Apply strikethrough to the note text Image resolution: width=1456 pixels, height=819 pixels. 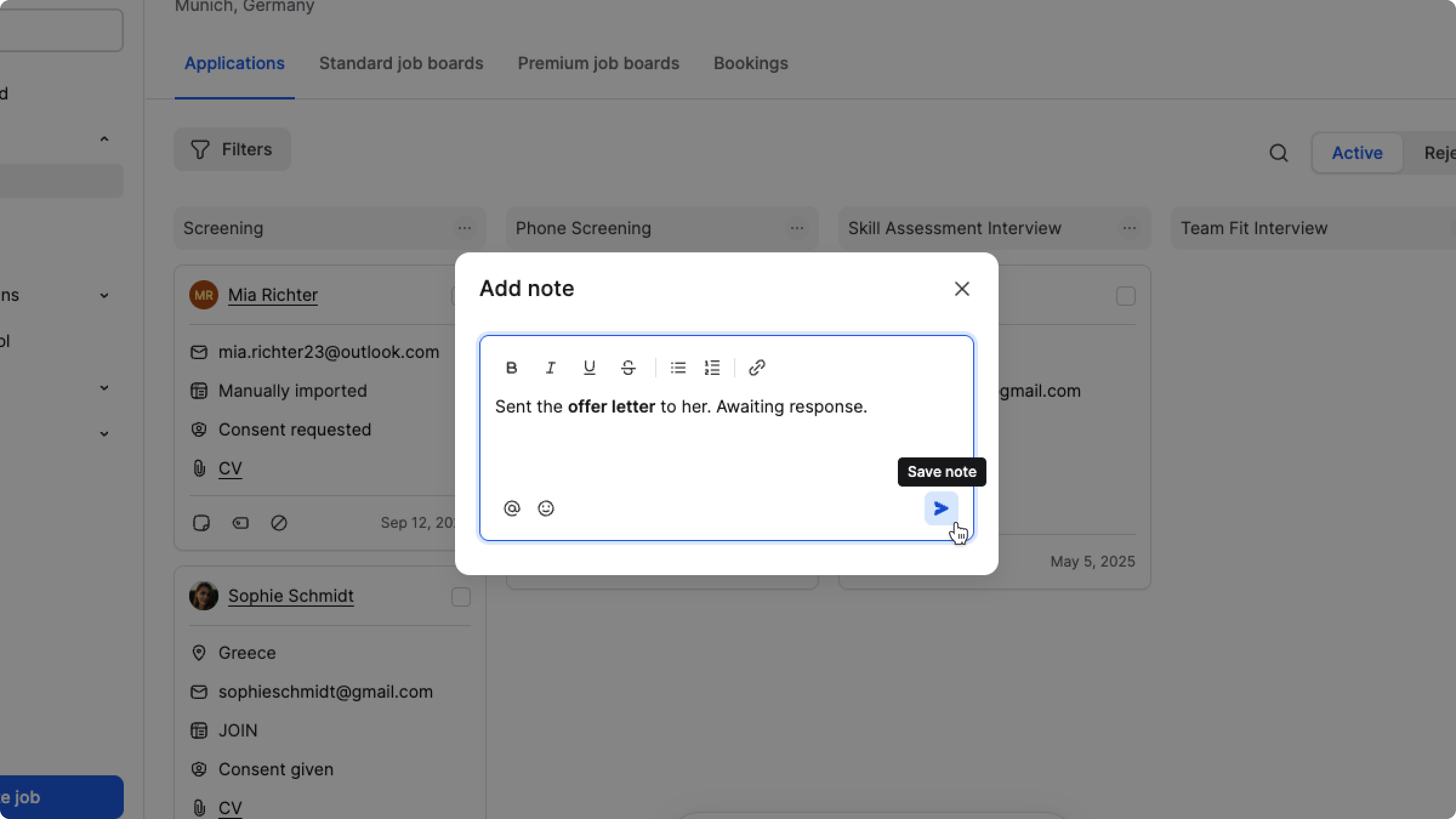click(628, 368)
